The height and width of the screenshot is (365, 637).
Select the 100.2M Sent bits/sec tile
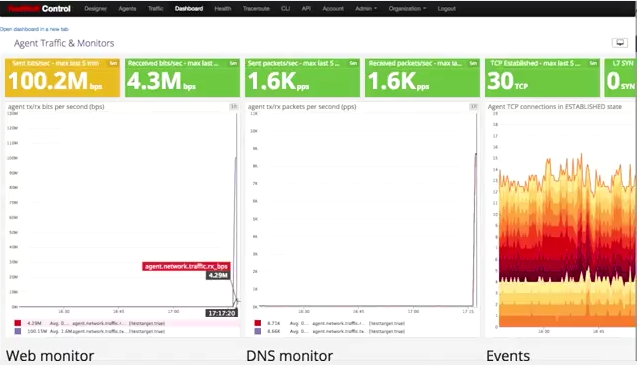(x=62, y=78)
